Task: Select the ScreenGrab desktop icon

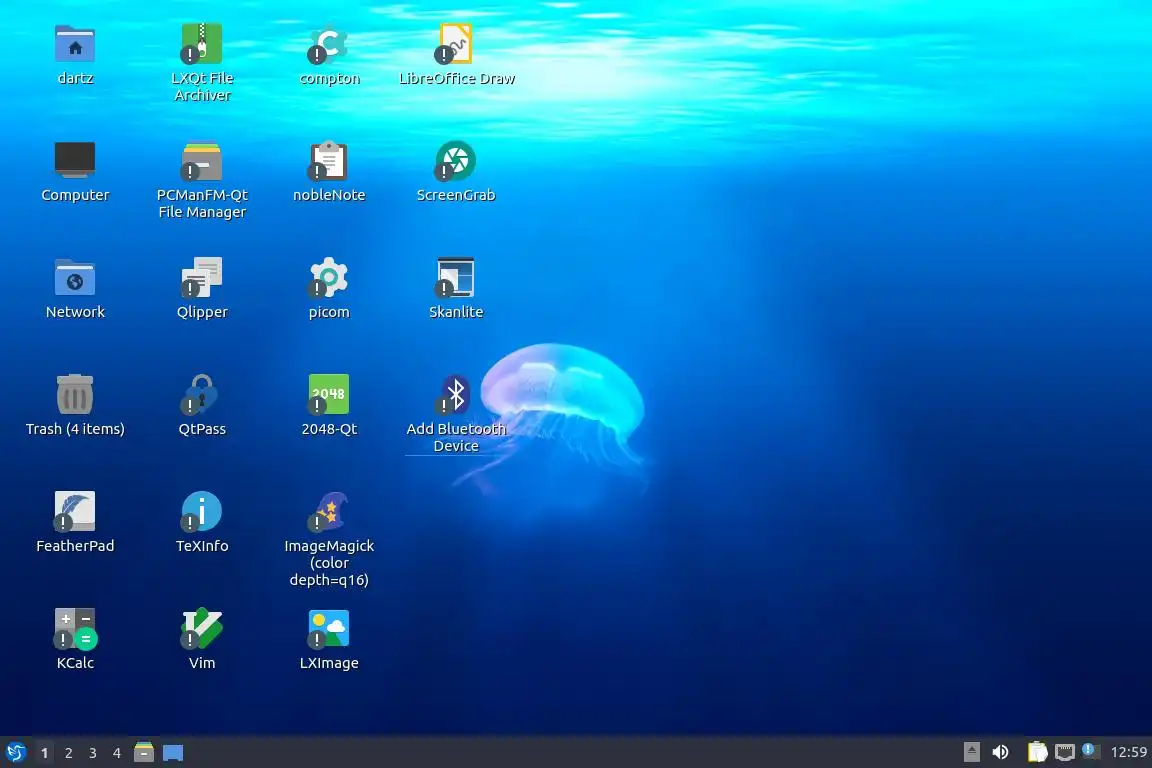Action: (x=456, y=161)
